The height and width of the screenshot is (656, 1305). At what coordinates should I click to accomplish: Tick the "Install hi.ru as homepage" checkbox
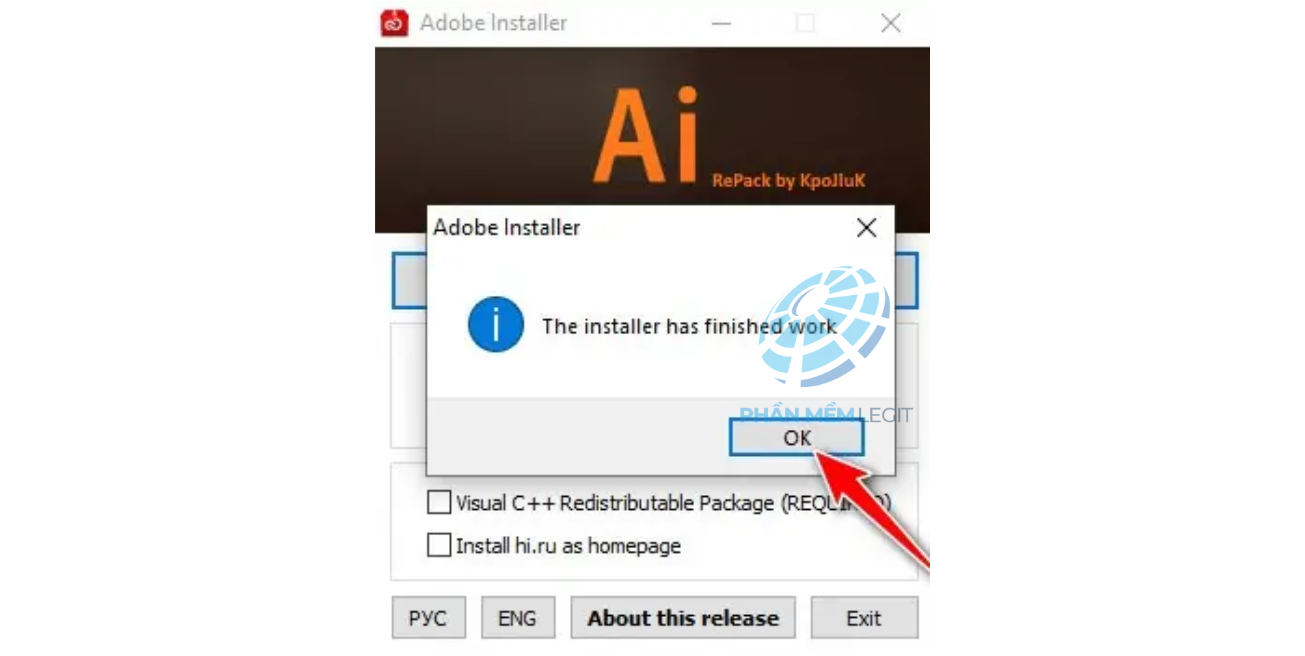[439, 545]
